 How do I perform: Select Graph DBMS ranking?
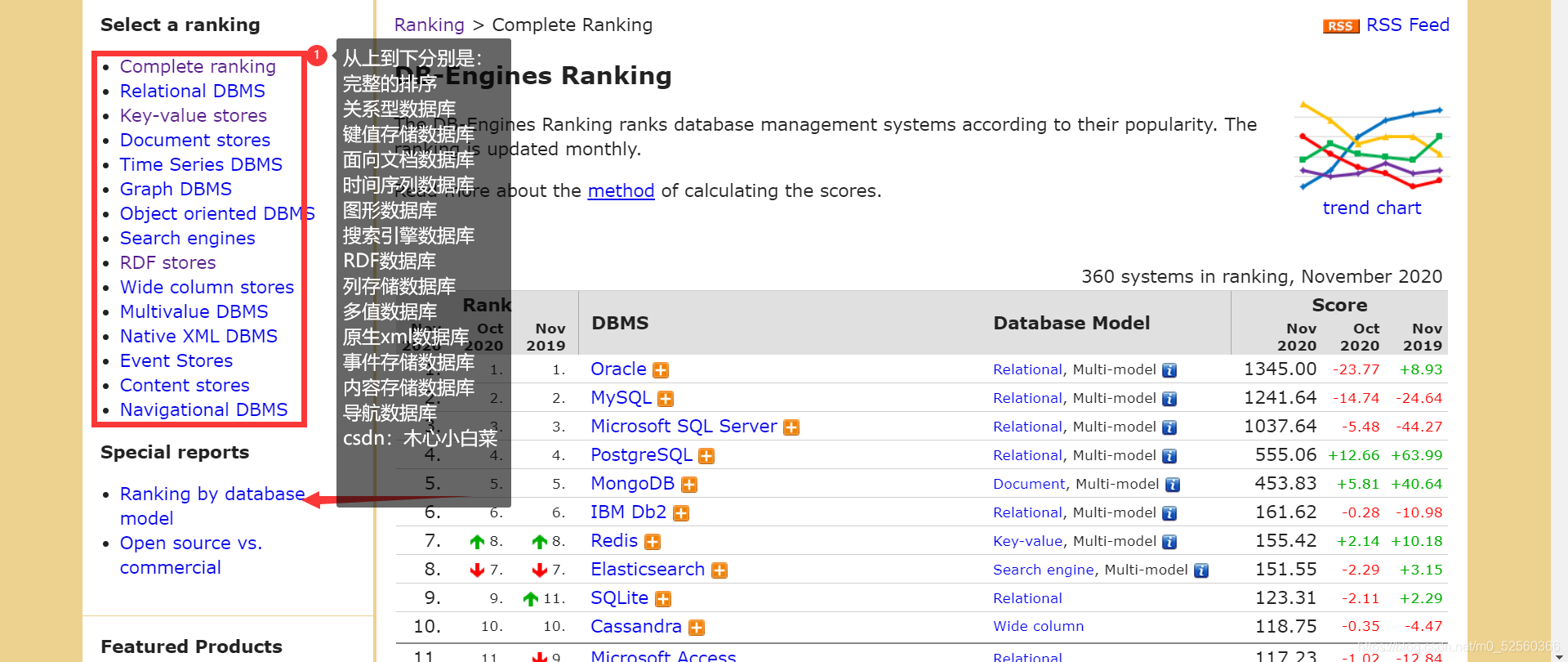click(176, 189)
